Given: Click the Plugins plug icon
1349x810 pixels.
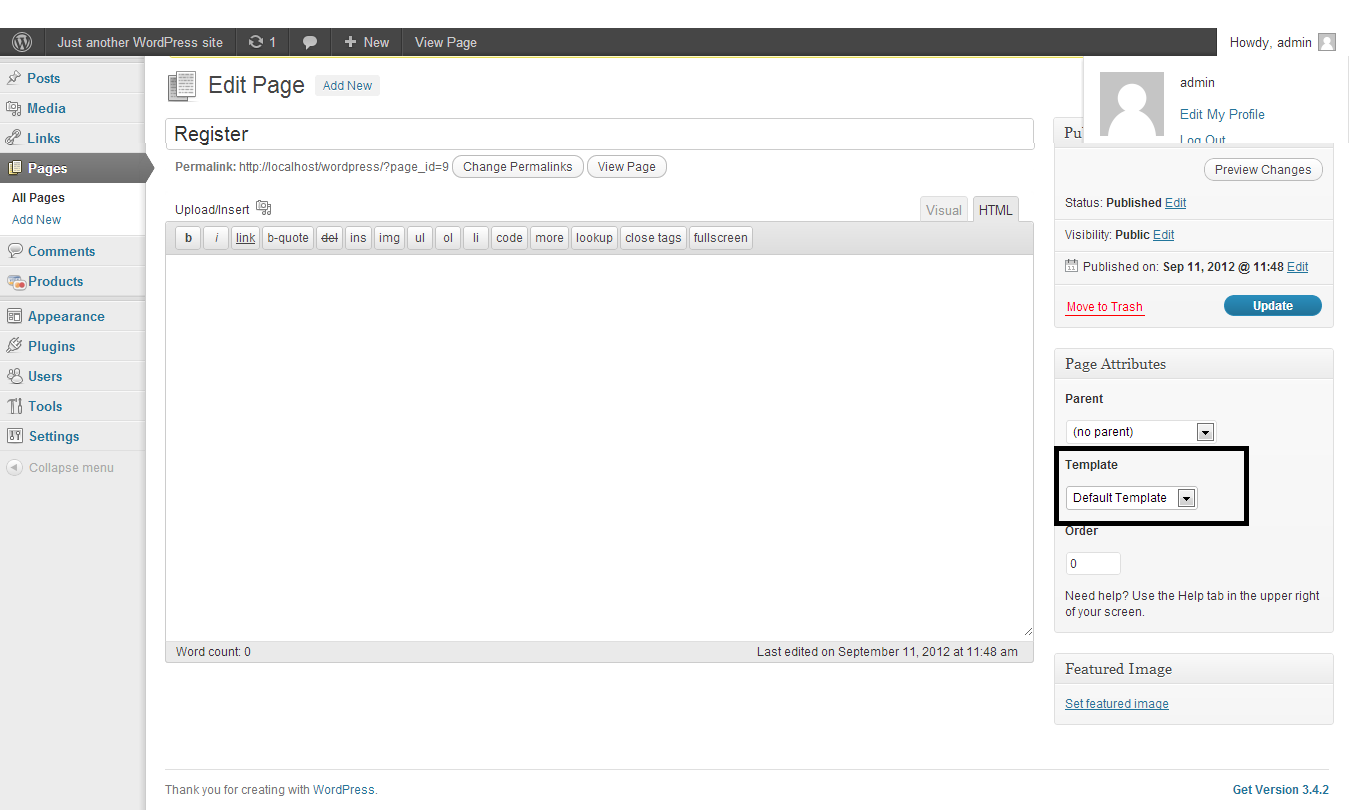Looking at the screenshot, I should 14,346.
